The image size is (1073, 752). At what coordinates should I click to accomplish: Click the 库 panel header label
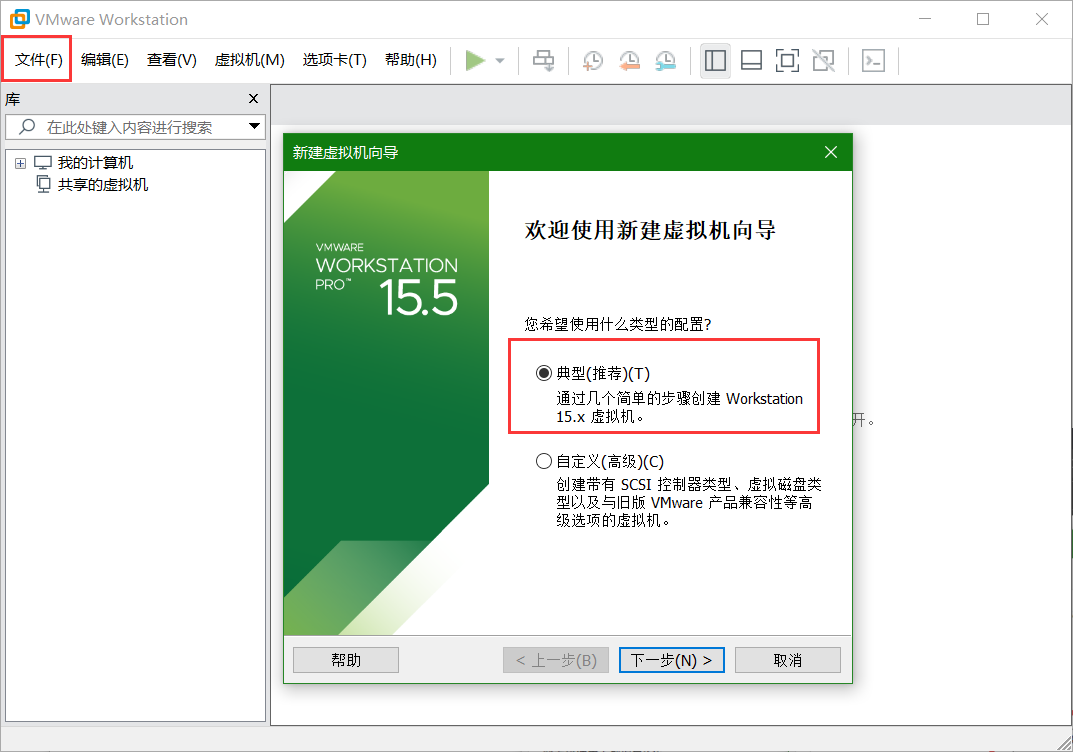click(12, 99)
